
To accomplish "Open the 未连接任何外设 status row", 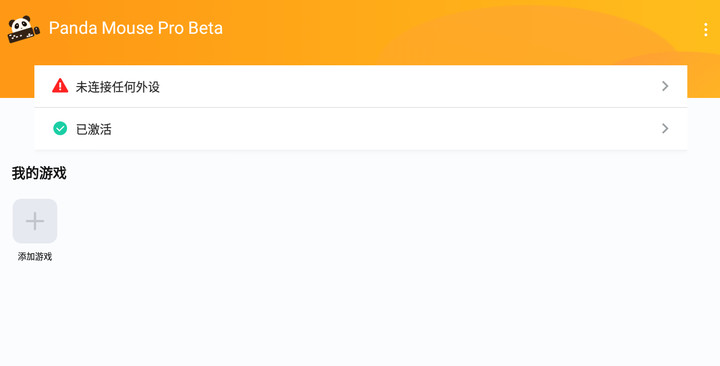I will [x=360, y=86].
